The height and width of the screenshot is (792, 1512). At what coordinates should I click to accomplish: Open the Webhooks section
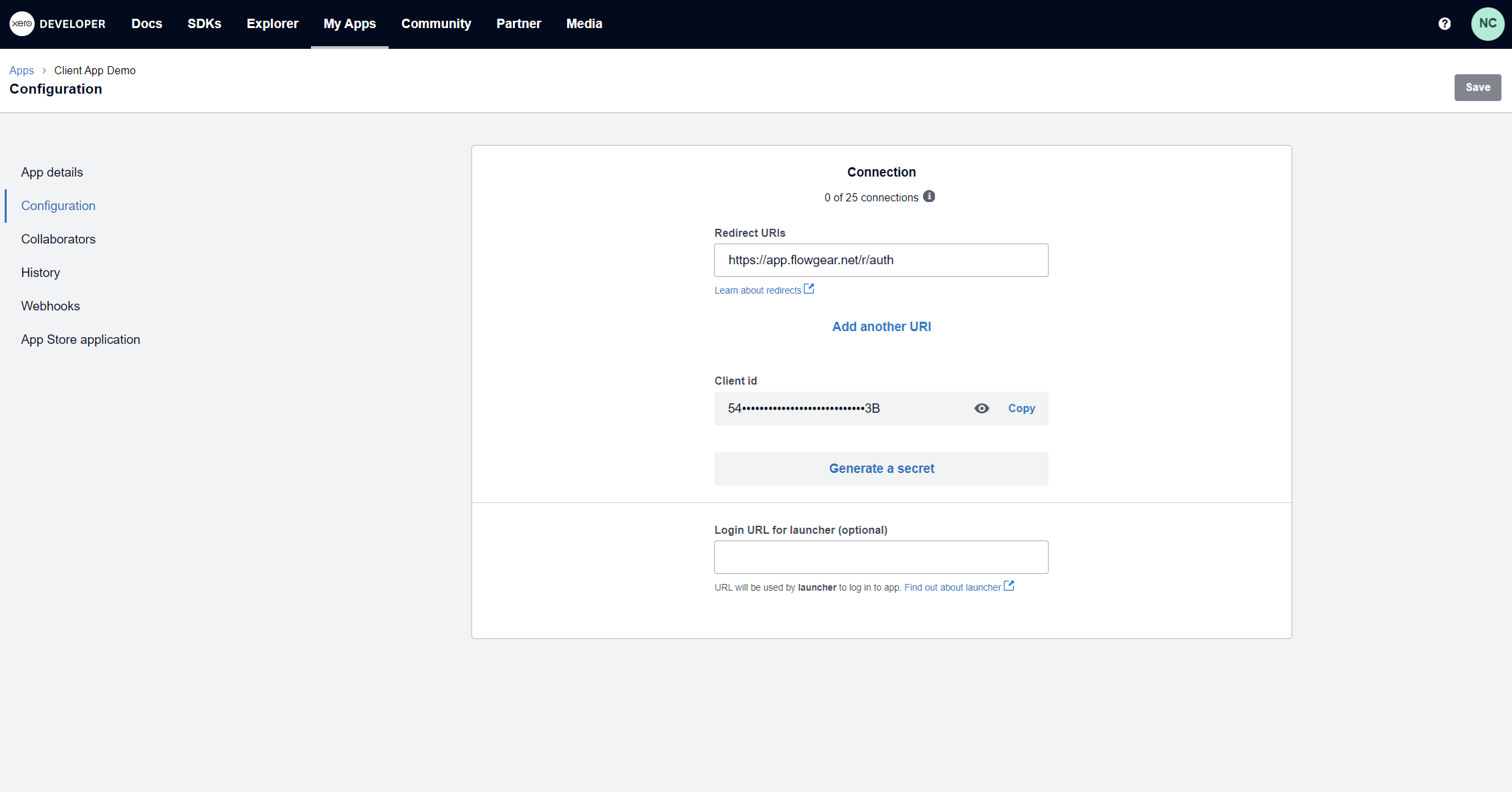coord(50,306)
